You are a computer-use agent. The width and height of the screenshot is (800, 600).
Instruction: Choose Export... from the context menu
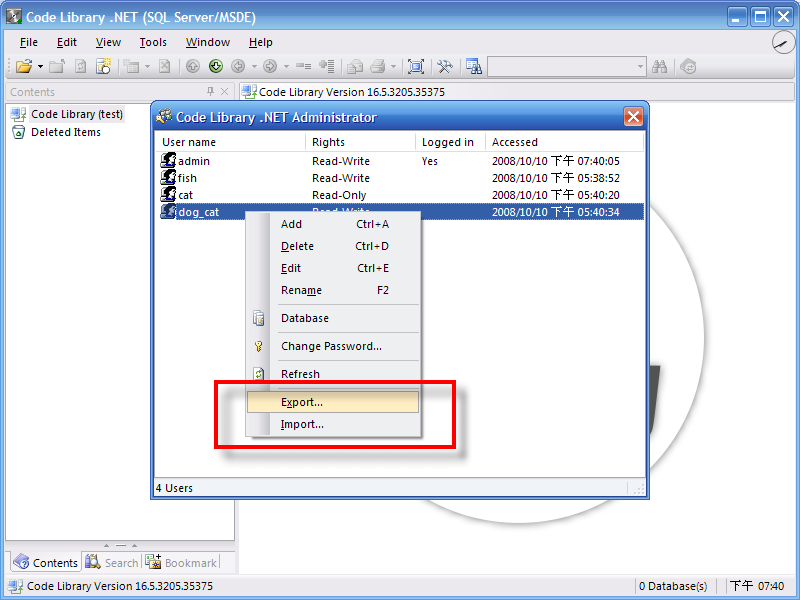[x=333, y=402]
